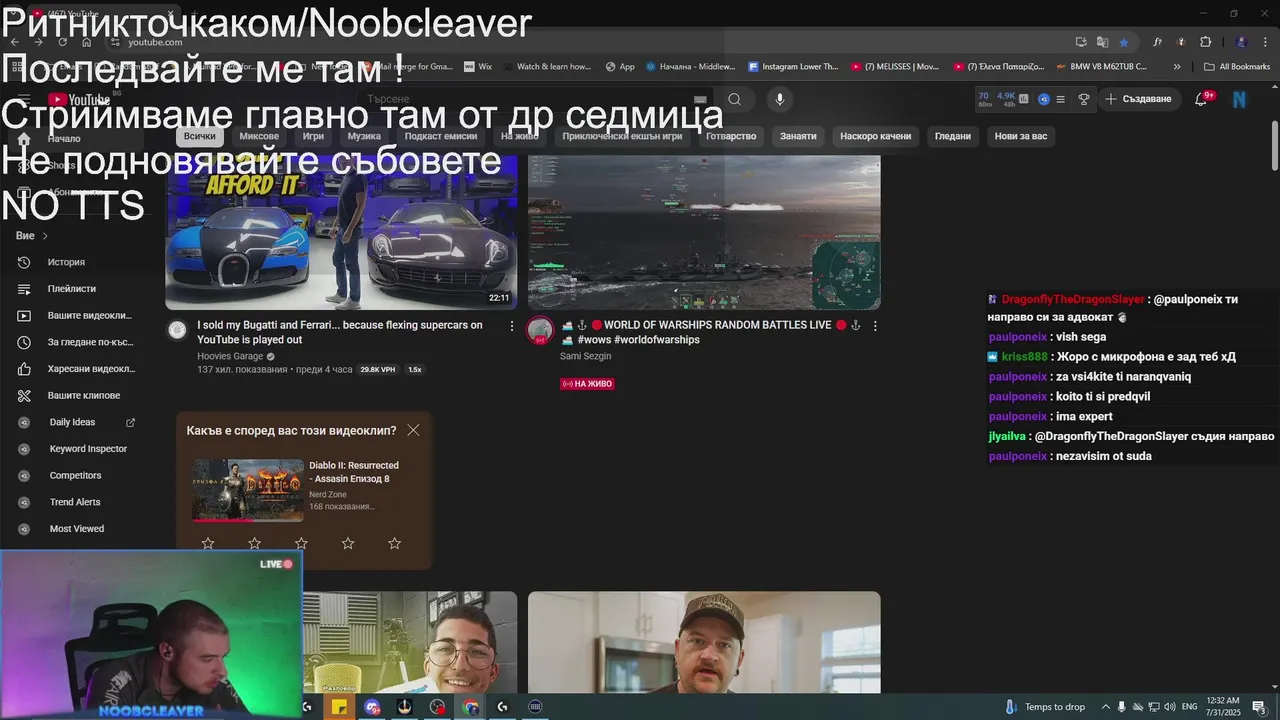This screenshot has width=1280, height=720.
Task: Close the video rating survey card
Action: tap(413, 430)
